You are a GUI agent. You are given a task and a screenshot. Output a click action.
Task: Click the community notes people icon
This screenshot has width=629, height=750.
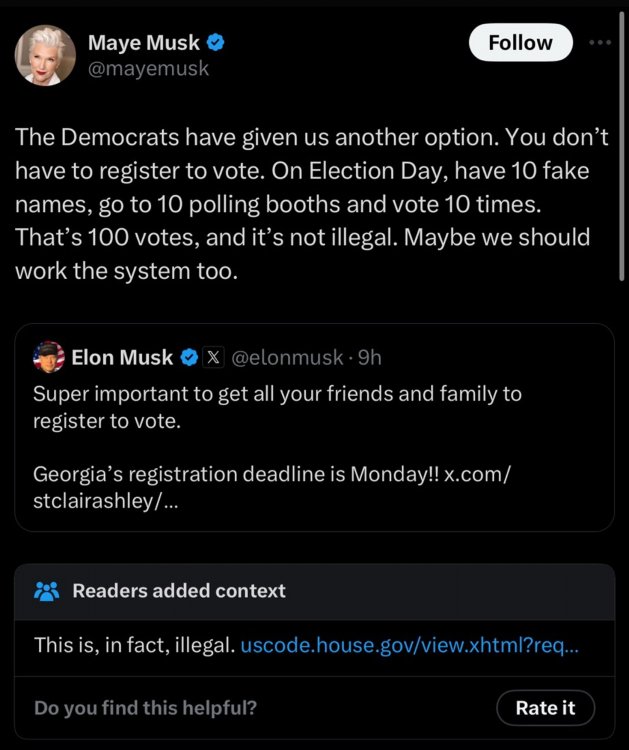click(47, 591)
